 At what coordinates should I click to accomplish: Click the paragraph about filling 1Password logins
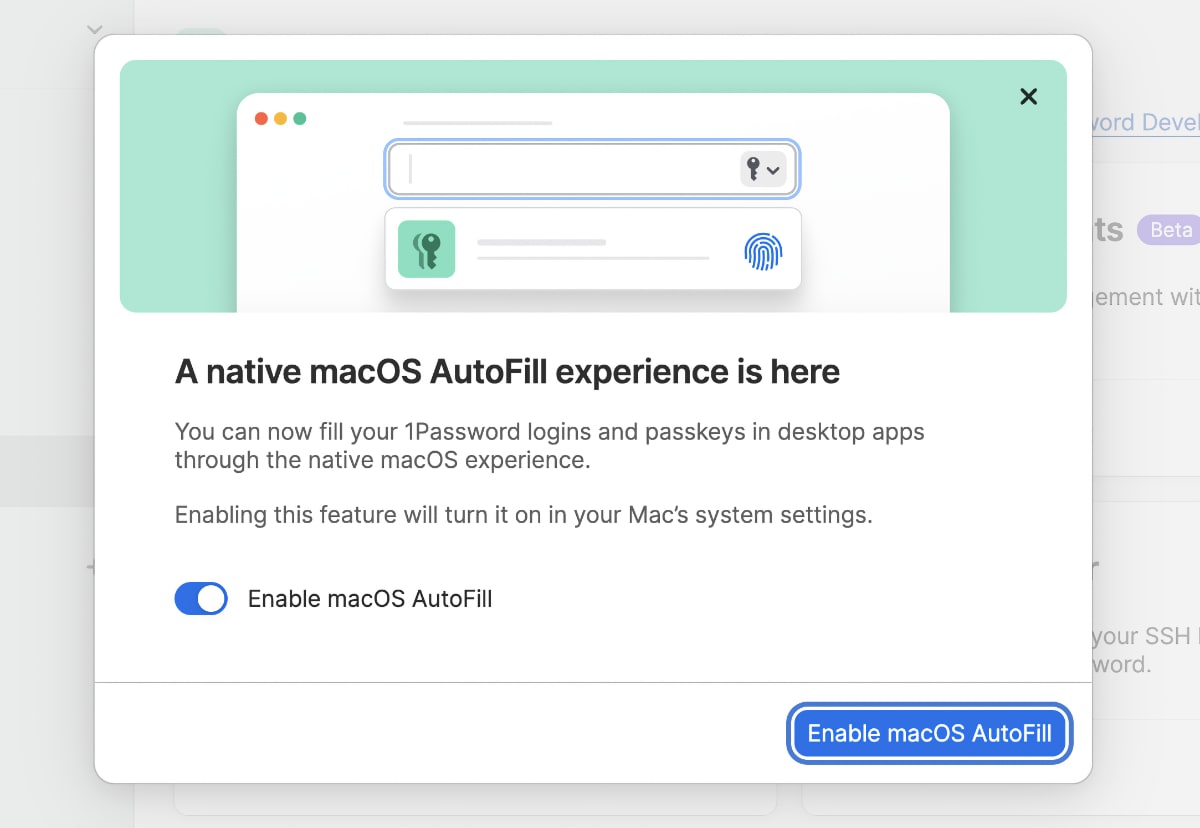pos(550,446)
